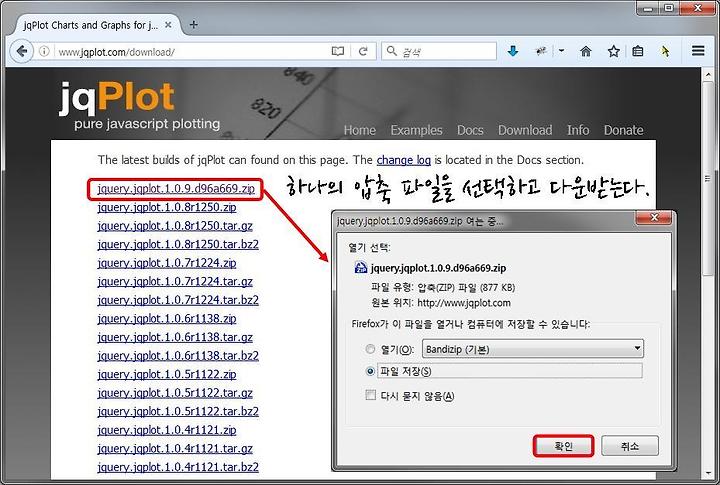Focus the URL address bar
This screenshot has width=720, height=485.
point(193,51)
